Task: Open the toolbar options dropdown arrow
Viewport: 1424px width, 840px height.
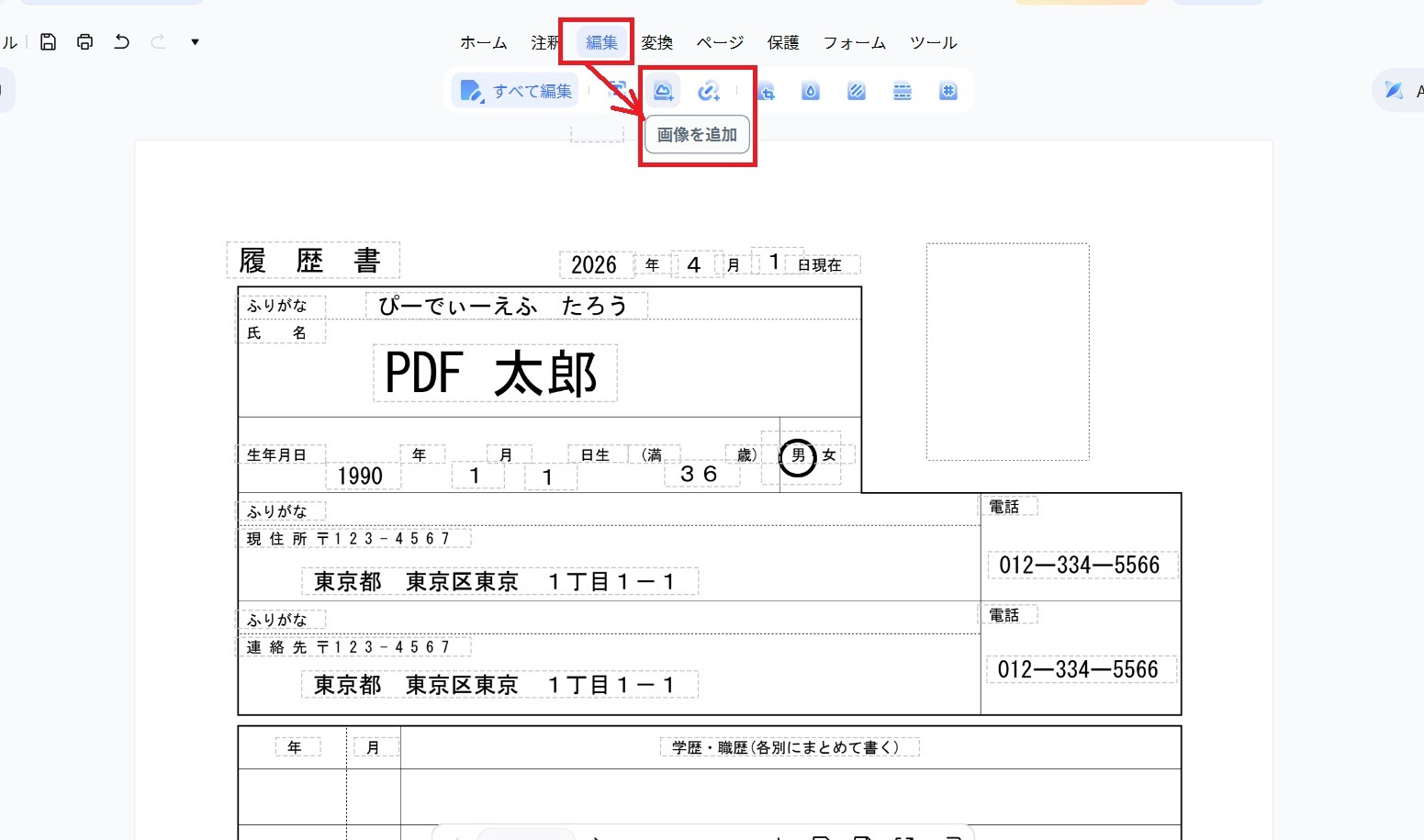Action: [194, 41]
